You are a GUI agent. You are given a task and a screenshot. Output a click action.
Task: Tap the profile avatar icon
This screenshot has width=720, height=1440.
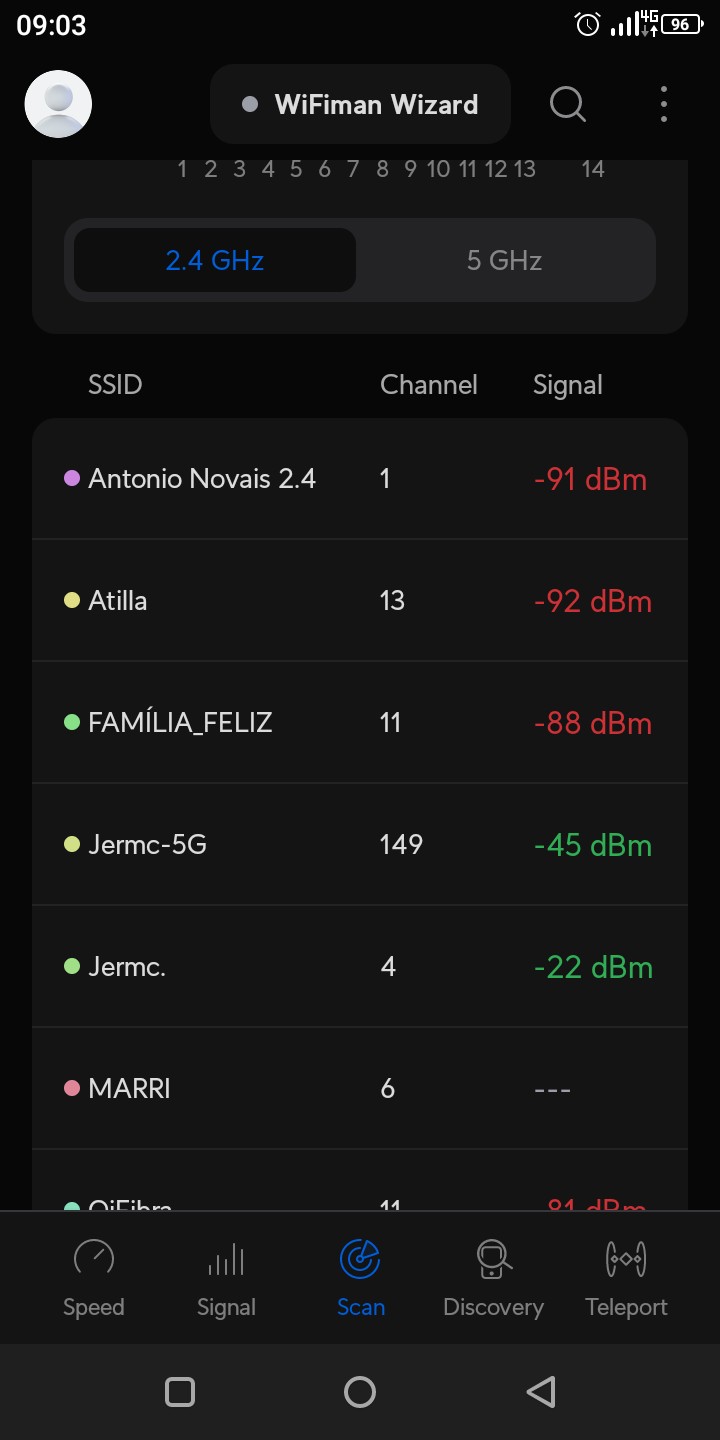coord(58,104)
